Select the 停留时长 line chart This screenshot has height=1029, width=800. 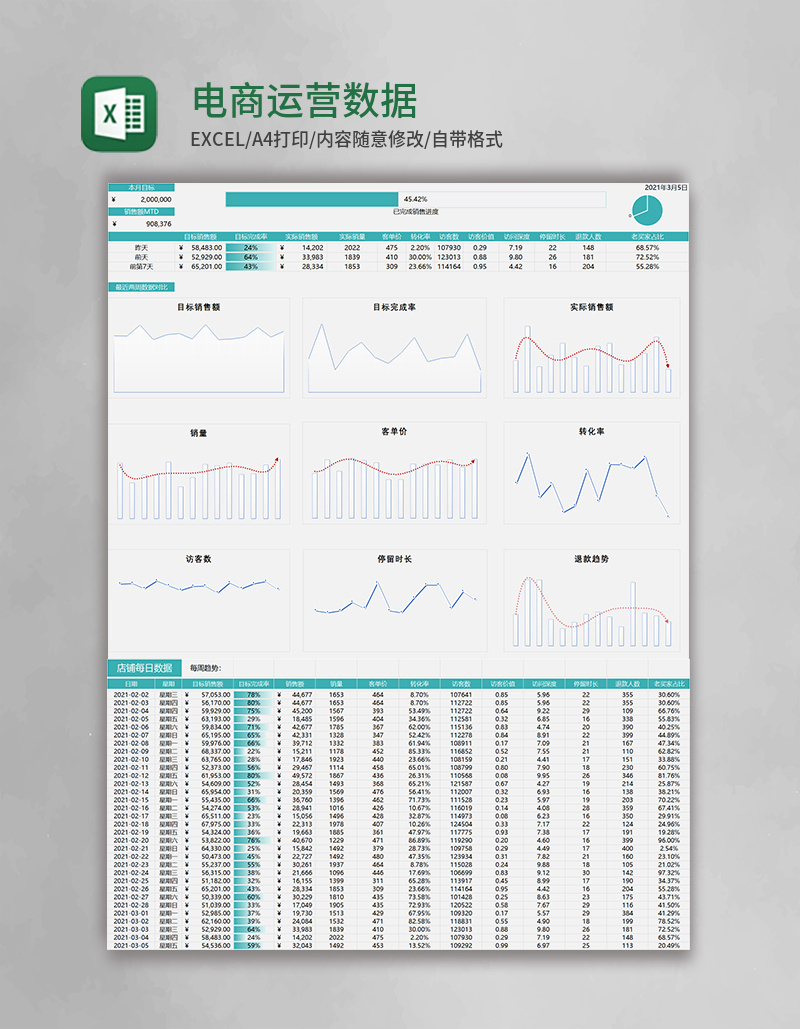click(x=398, y=600)
